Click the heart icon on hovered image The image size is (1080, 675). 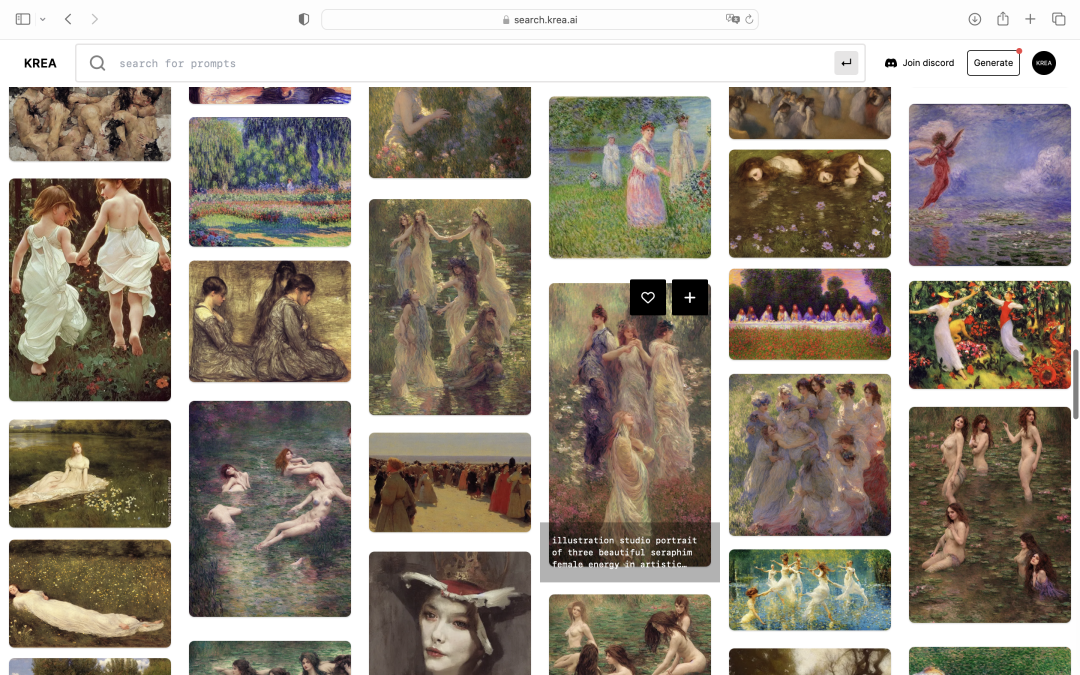point(648,297)
